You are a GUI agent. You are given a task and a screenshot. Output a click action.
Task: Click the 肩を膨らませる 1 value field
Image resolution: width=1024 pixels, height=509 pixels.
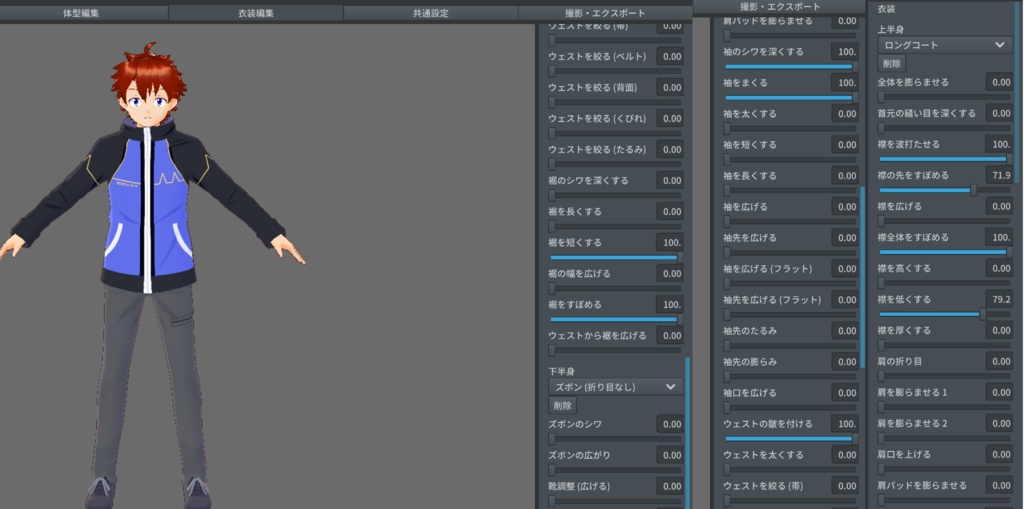pyautogui.click(x=999, y=392)
